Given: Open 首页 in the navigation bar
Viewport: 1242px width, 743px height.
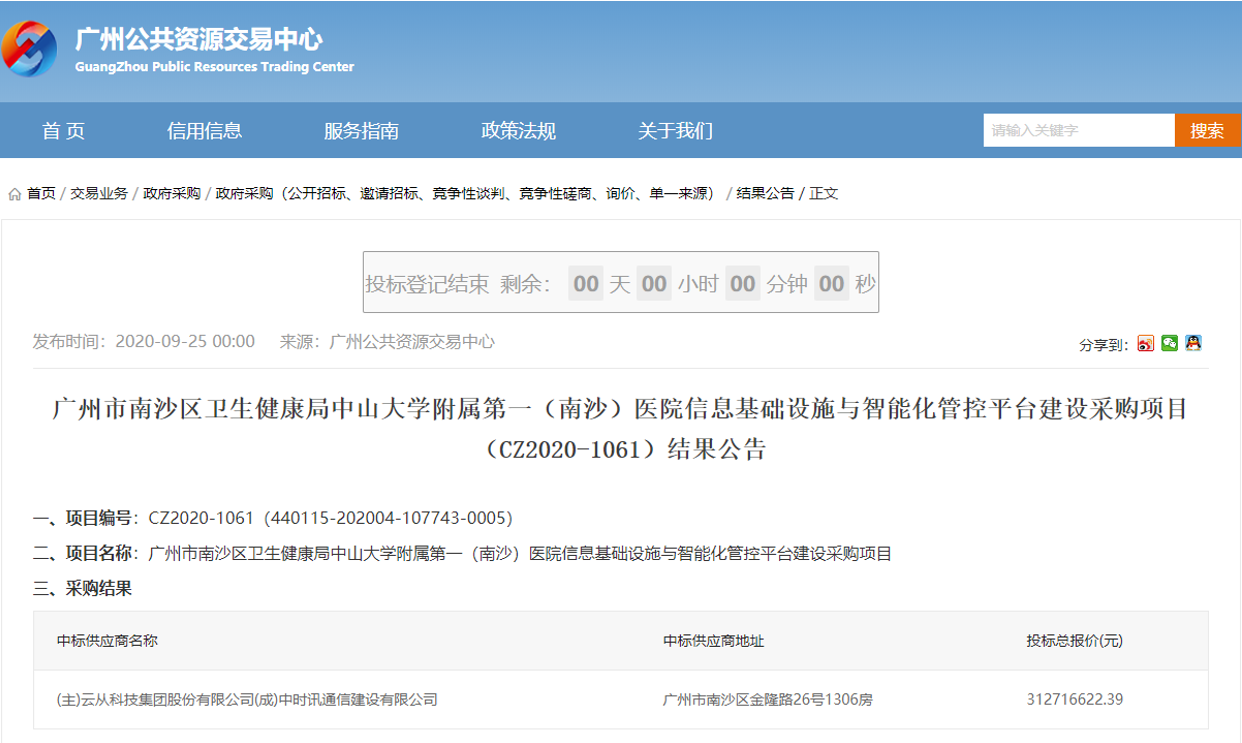Looking at the screenshot, I should pyautogui.click(x=63, y=131).
